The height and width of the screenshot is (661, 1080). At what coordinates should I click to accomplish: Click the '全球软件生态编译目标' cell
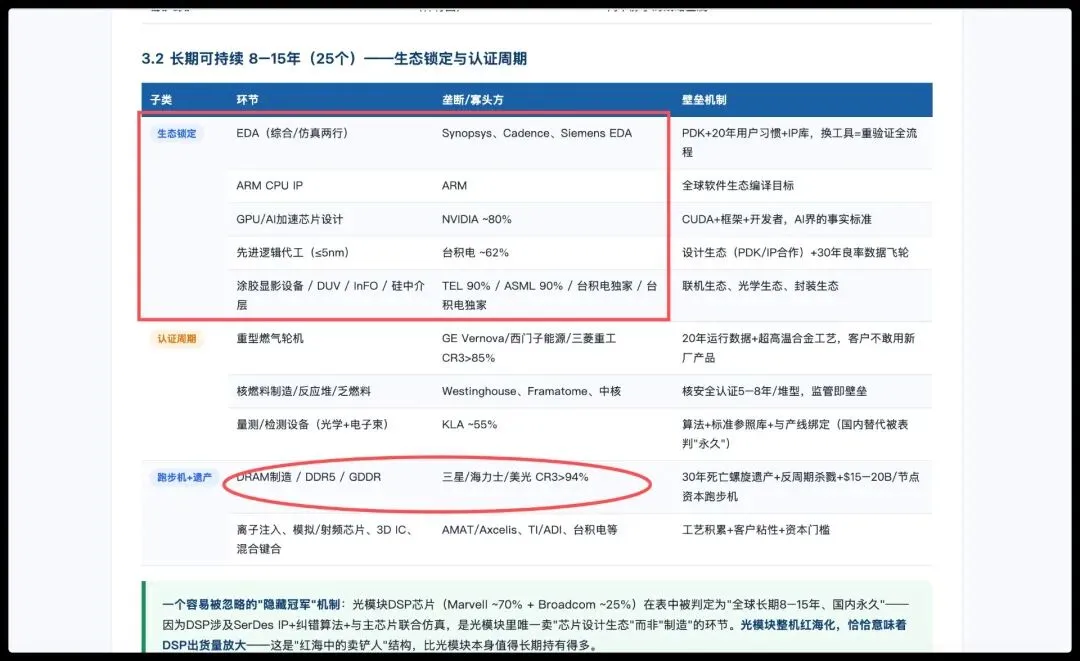(x=738, y=186)
